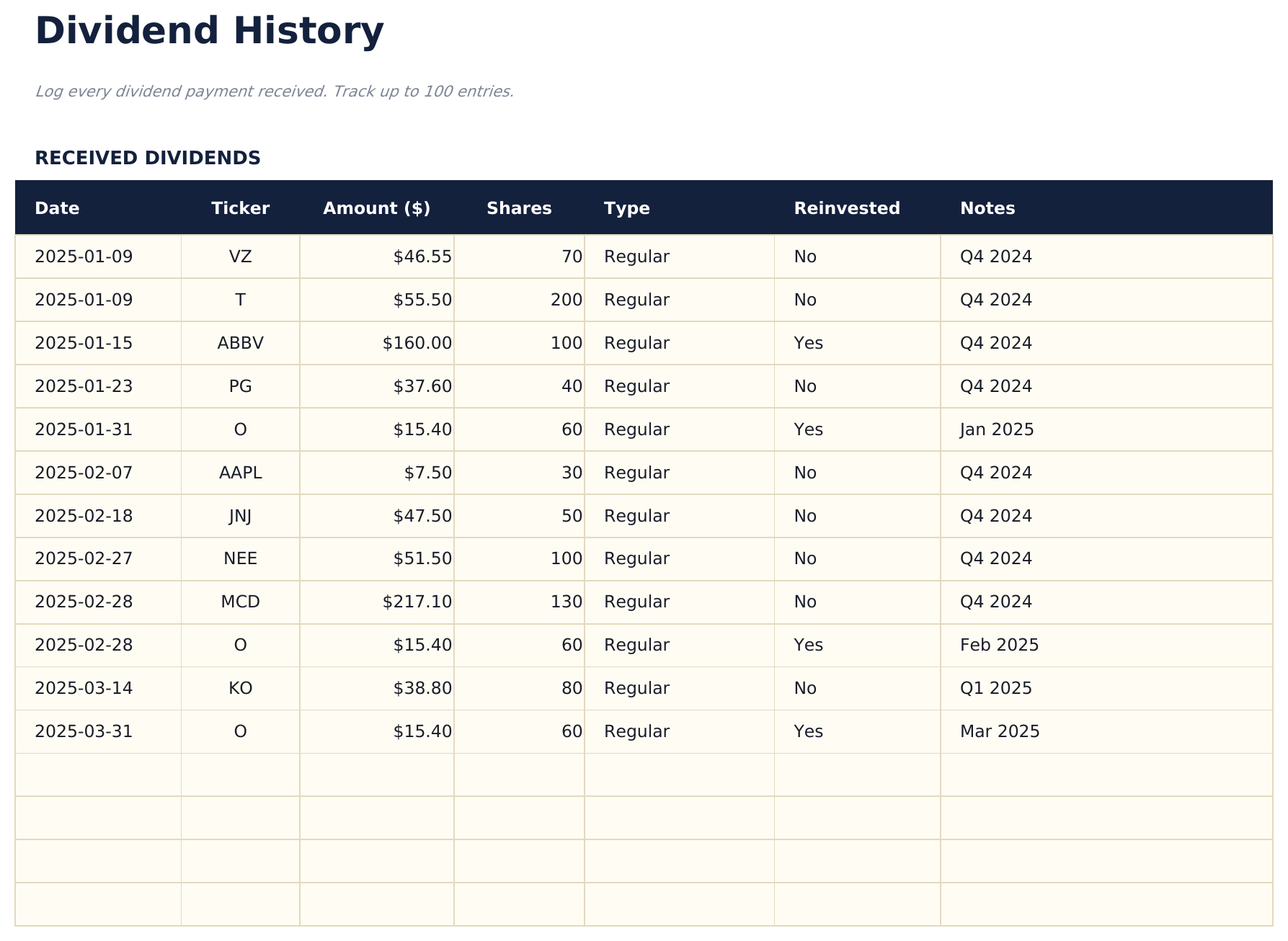Click the VZ ticker cell
1288x941 pixels.
pyautogui.click(x=241, y=257)
